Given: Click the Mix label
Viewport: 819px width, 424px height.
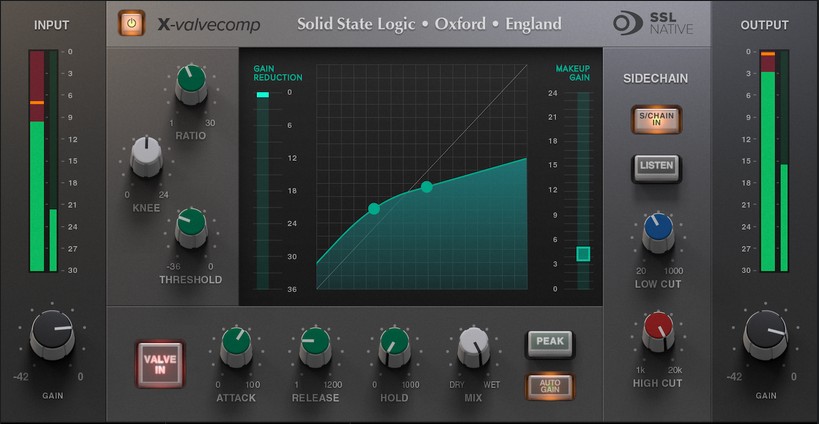Looking at the screenshot, I should pyautogui.click(x=474, y=398).
